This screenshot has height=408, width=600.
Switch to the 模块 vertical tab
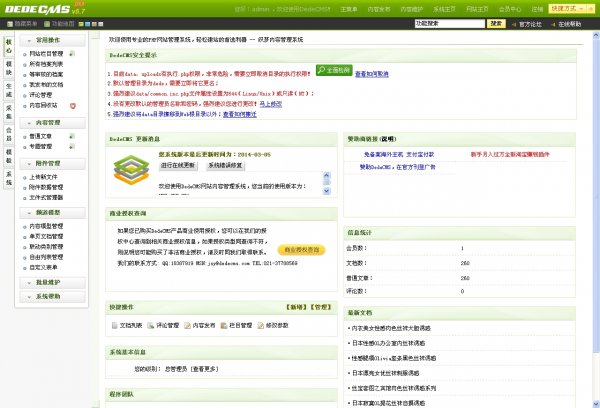[x=8, y=68]
